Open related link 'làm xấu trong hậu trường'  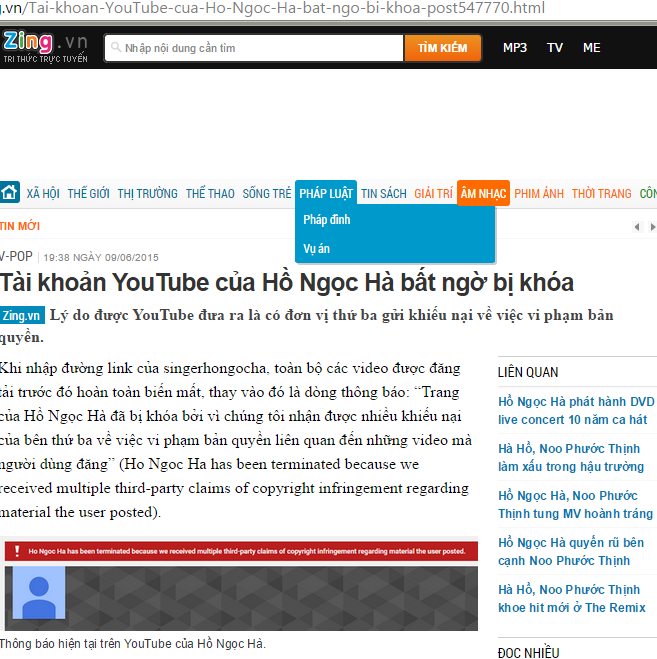point(571,458)
